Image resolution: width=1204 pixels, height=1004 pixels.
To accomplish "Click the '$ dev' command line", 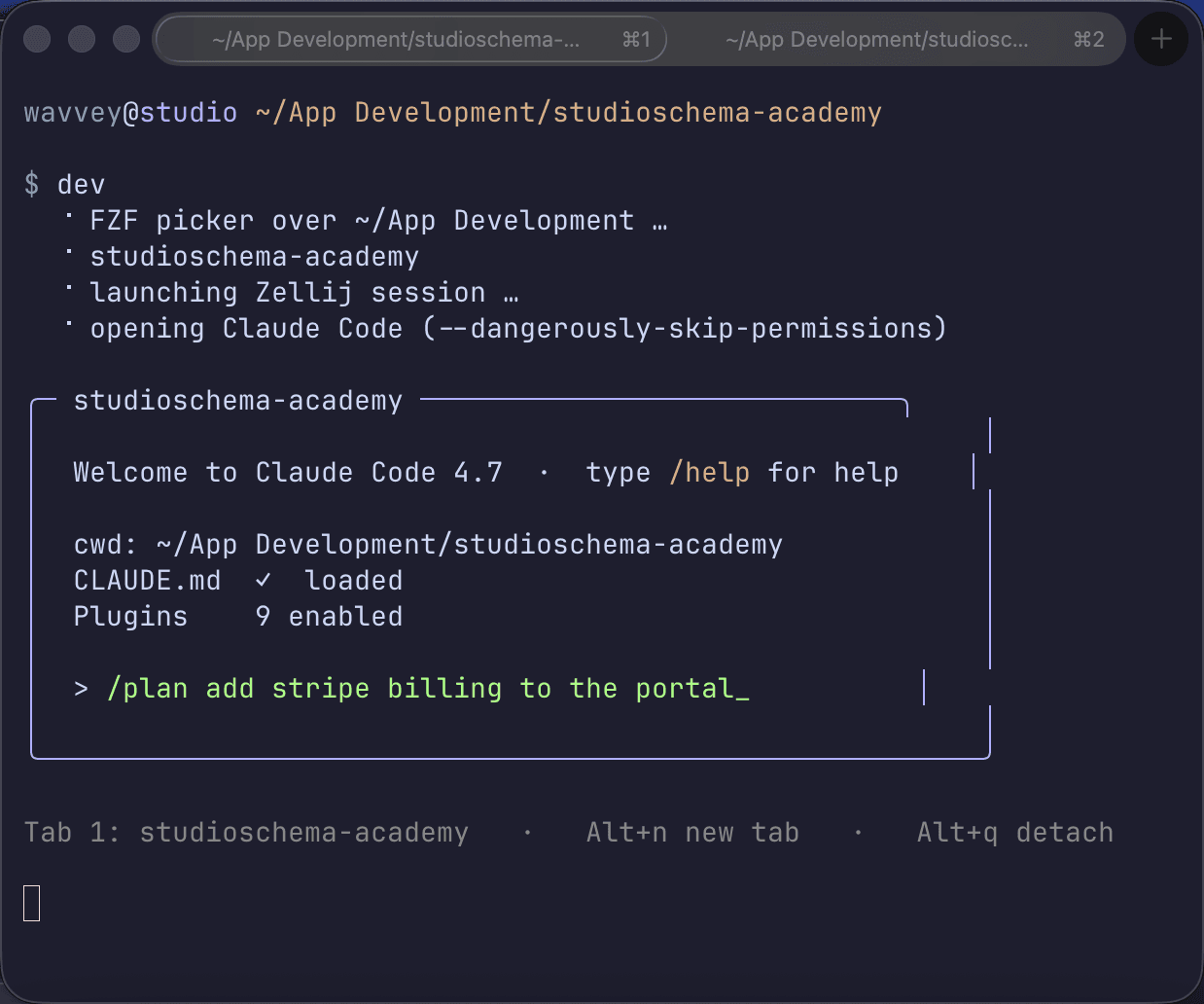I will pyautogui.click(x=64, y=185).
